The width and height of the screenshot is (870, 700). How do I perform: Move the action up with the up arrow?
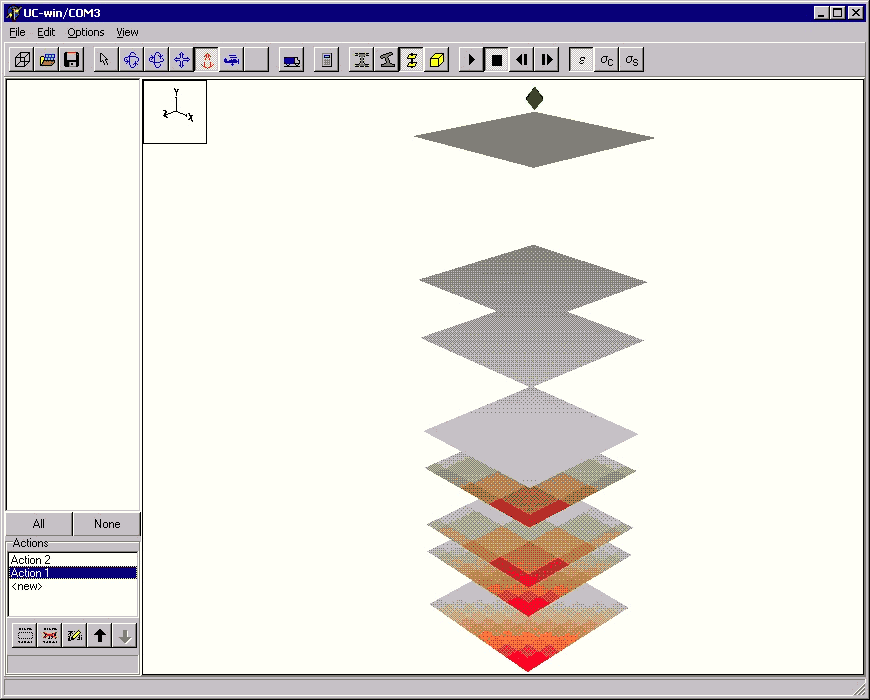[x=99, y=635]
